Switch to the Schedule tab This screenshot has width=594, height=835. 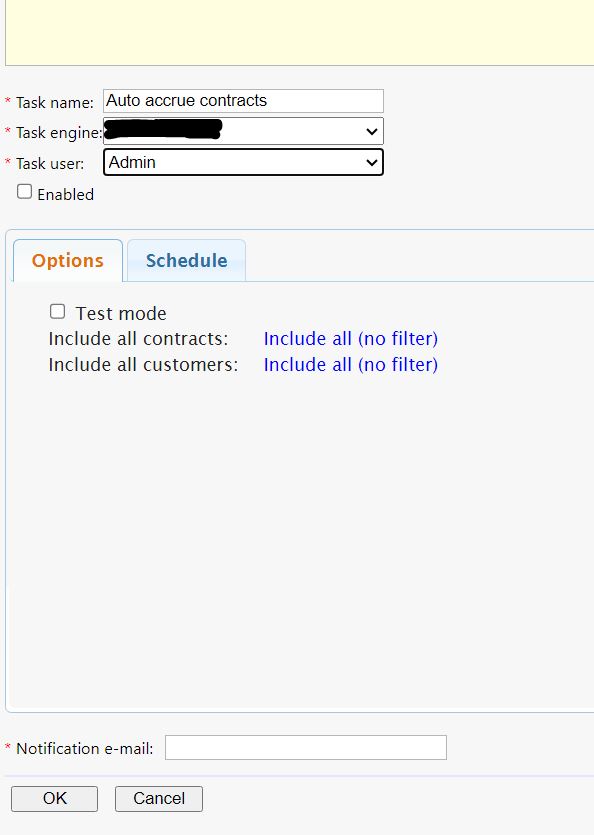click(186, 260)
